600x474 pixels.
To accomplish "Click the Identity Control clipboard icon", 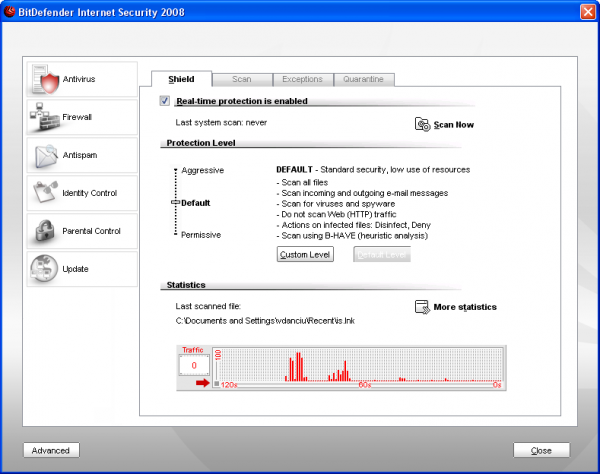I will pos(45,192).
